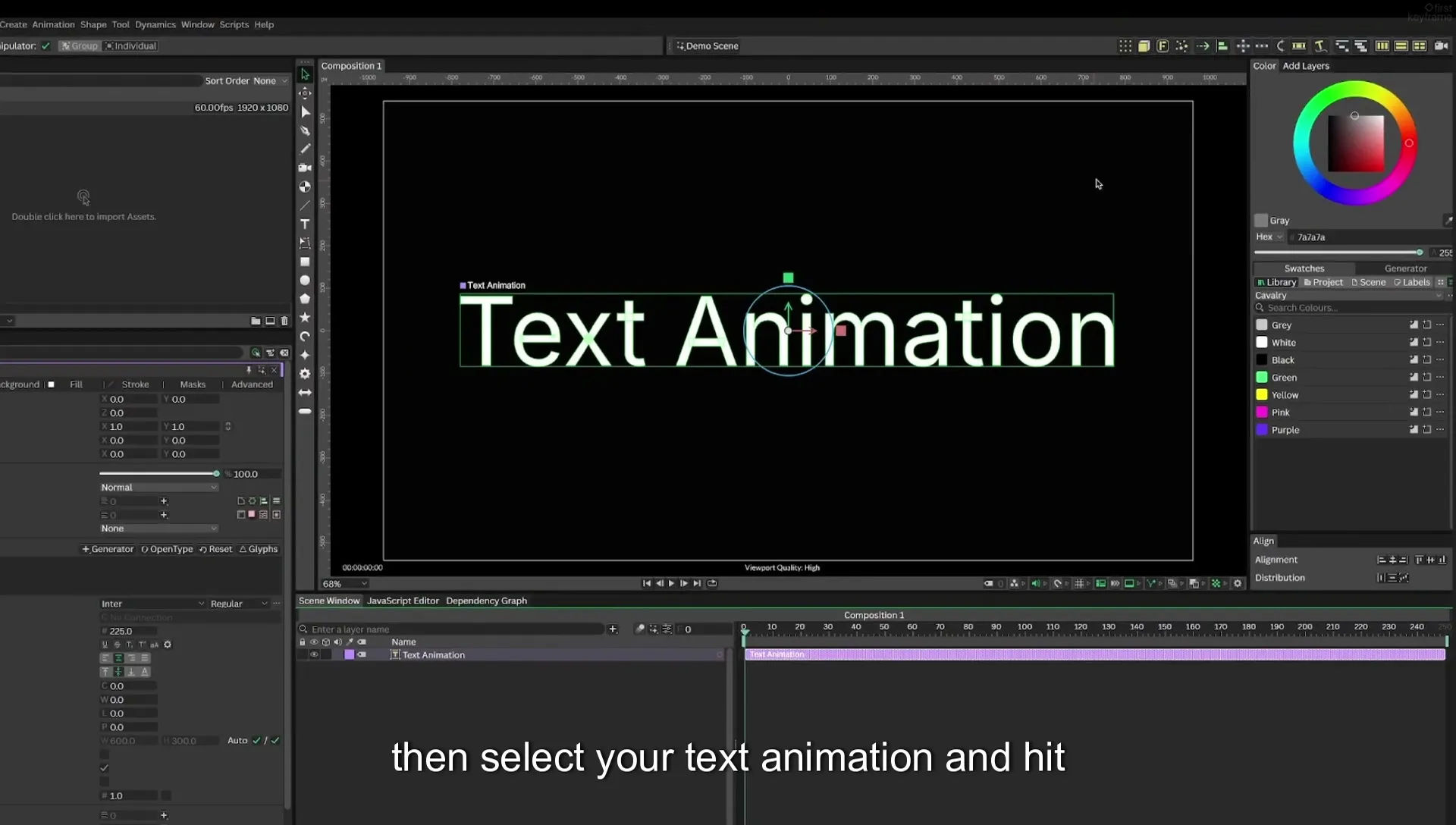
Task: Click the opacity slider at 100.0
Action: (158, 474)
